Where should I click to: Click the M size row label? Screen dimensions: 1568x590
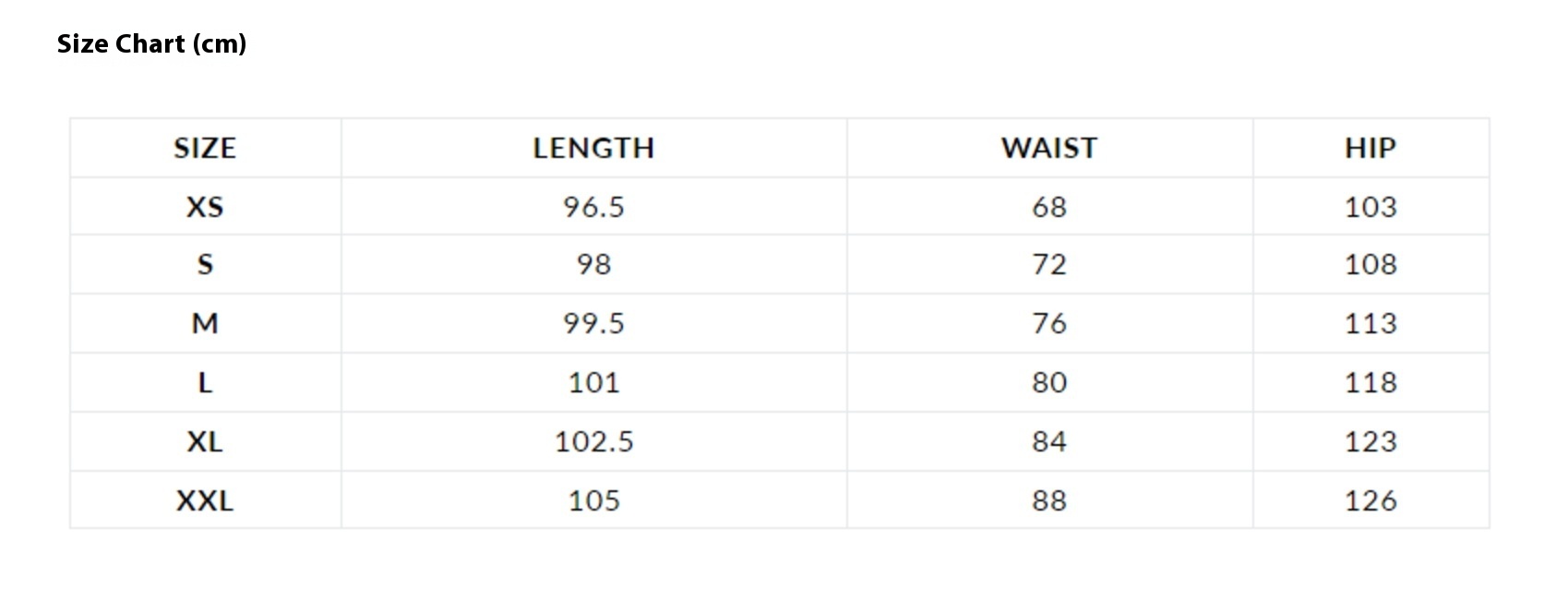205,324
